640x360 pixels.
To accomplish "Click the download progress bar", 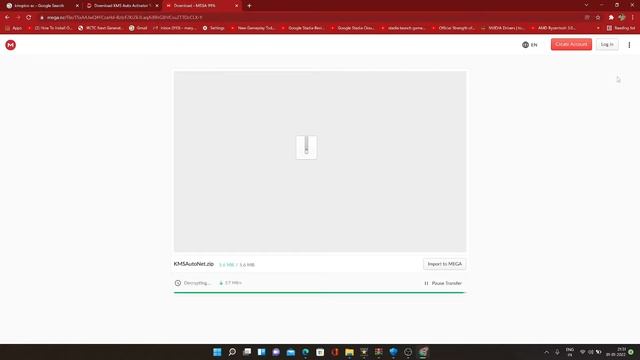I will point(320,292).
